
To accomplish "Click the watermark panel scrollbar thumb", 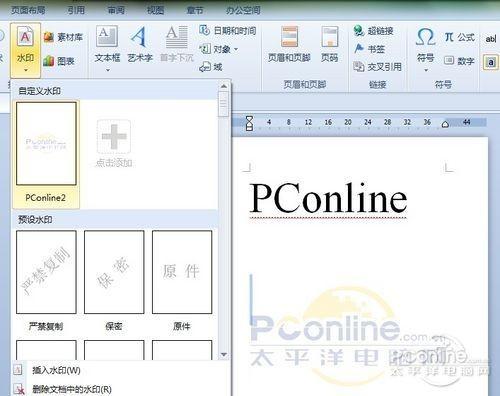I will click(224, 104).
